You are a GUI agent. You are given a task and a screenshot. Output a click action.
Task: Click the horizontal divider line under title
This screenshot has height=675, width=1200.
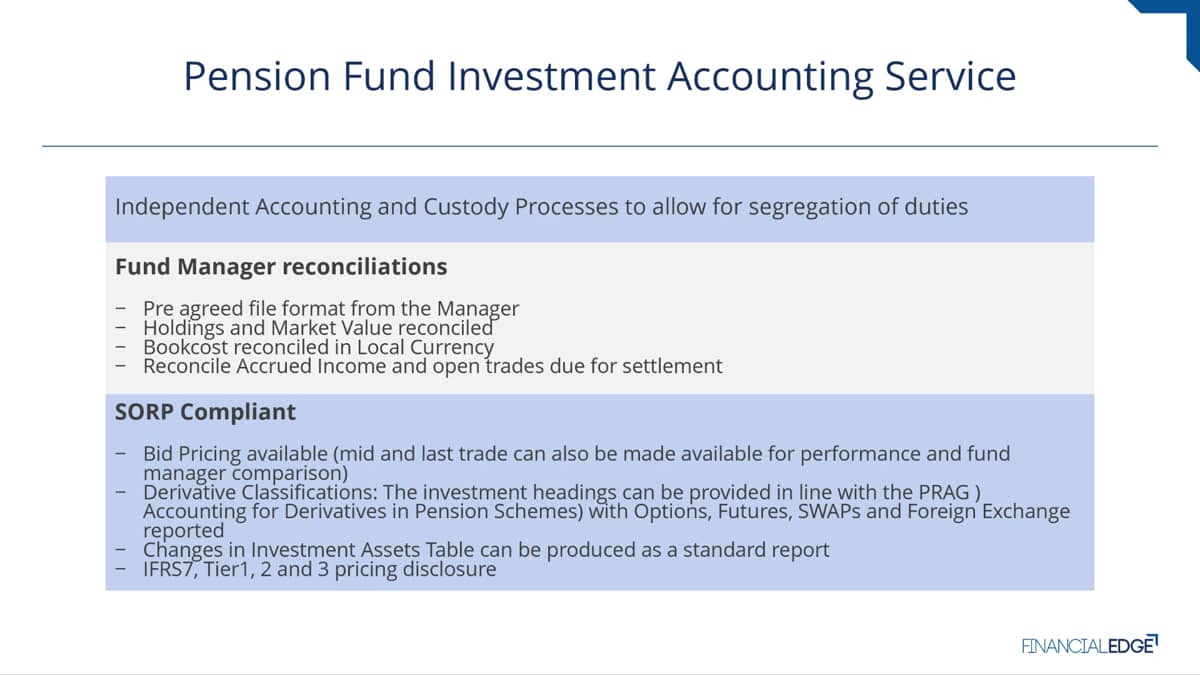tap(600, 146)
